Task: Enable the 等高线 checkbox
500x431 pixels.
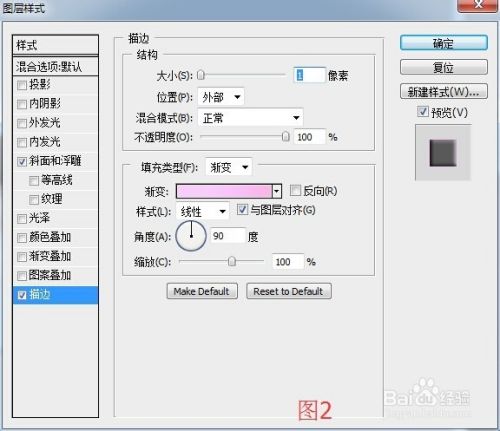Action: [34, 181]
